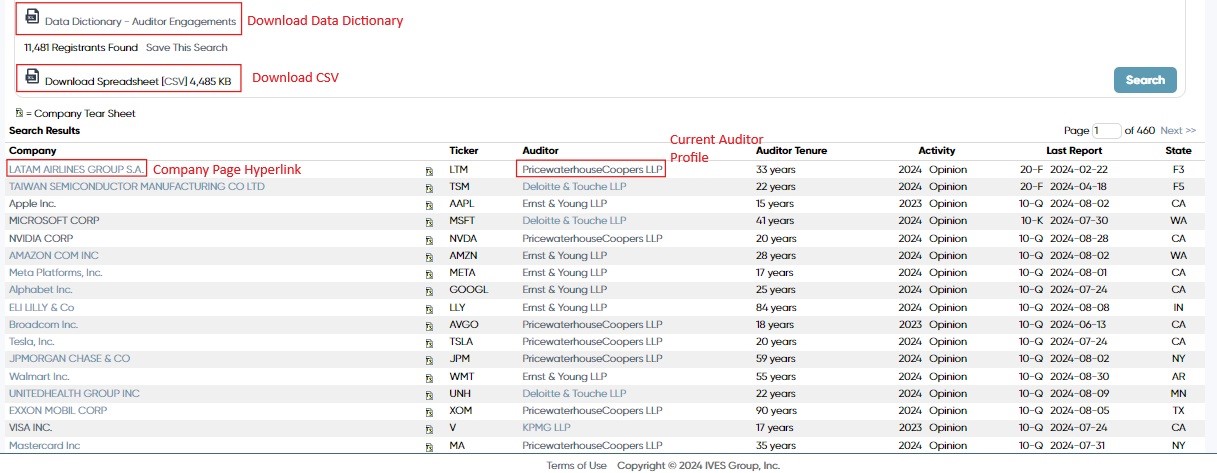Open KPMG LLP auditor link
This screenshot has height=473, width=1217.
[x=547, y=427]
